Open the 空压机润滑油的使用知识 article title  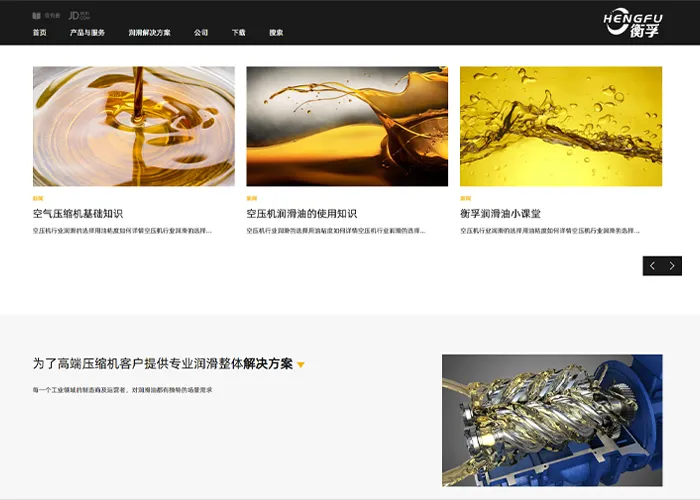click(x=301, y=214)
